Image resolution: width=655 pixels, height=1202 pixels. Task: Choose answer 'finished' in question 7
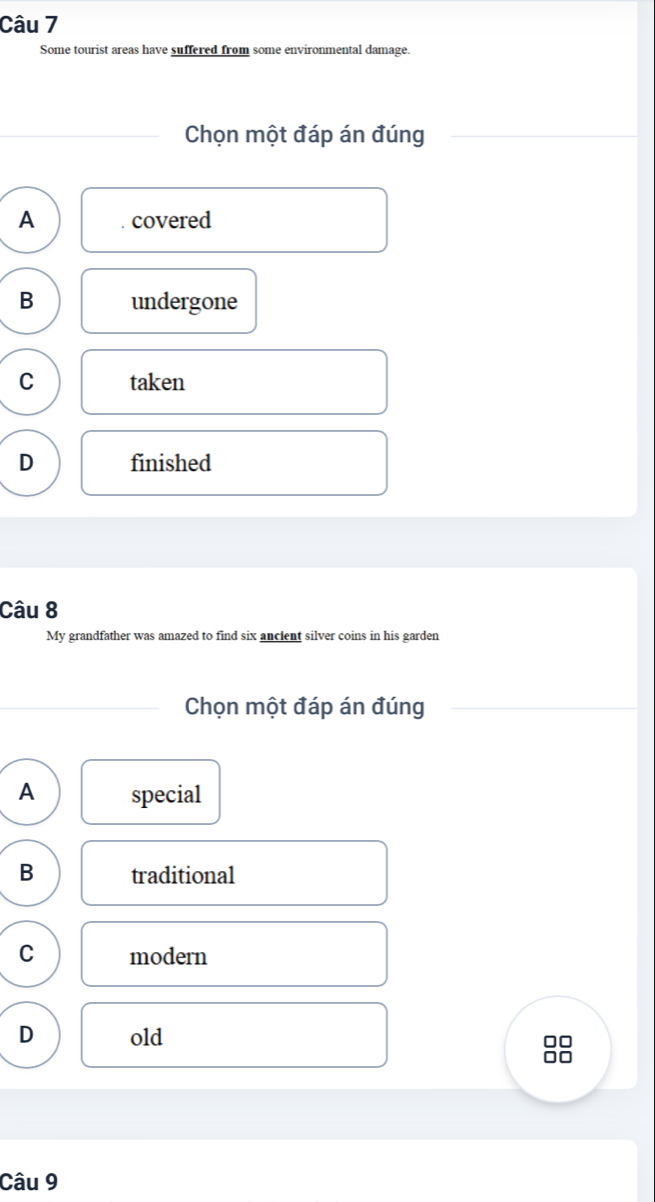coord(234,463)
